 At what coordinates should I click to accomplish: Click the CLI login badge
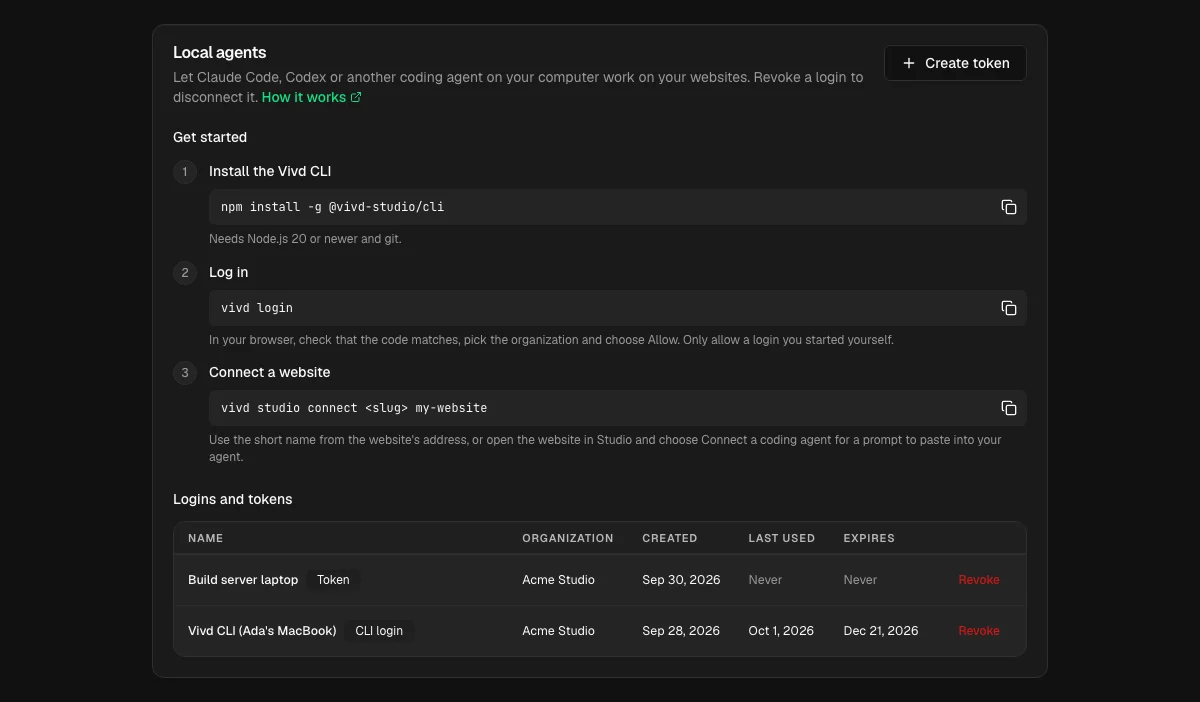379,631
